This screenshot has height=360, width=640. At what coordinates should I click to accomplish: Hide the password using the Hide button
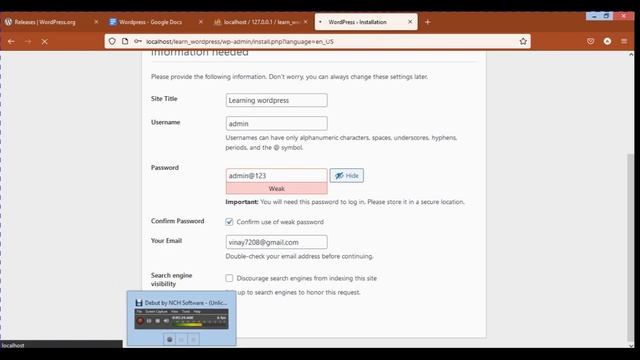347,176
